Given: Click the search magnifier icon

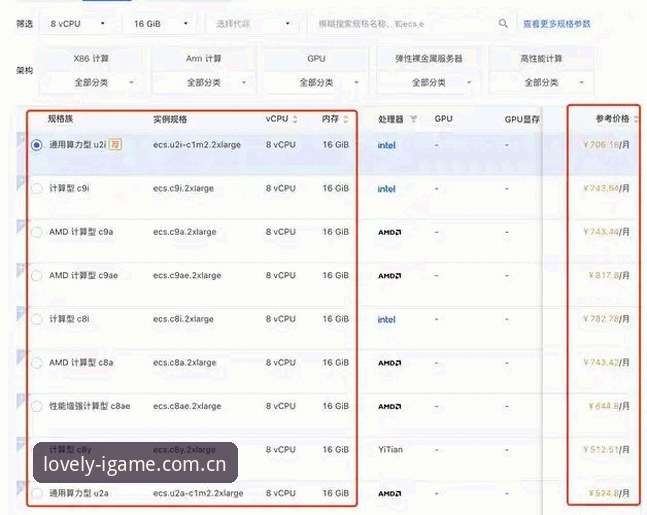Looking at the screenshot, I should coord(503,24).
